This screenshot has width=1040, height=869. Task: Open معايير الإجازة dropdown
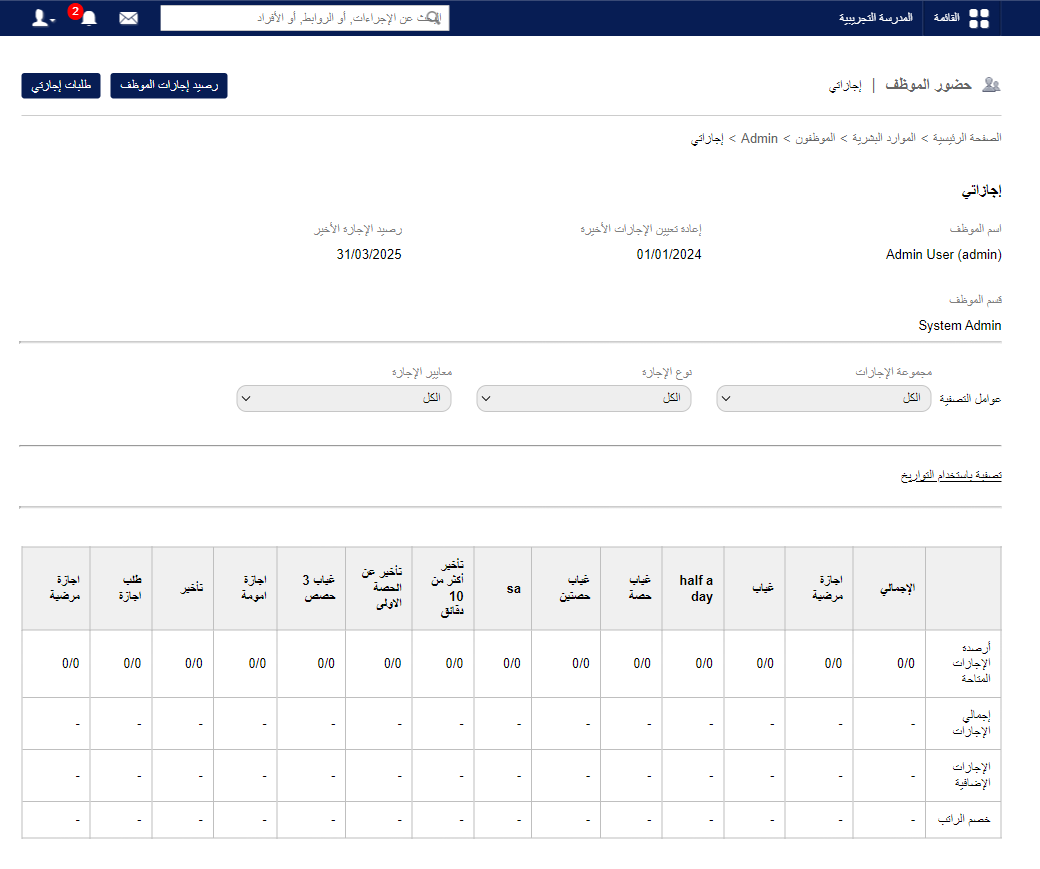[344, 398]
